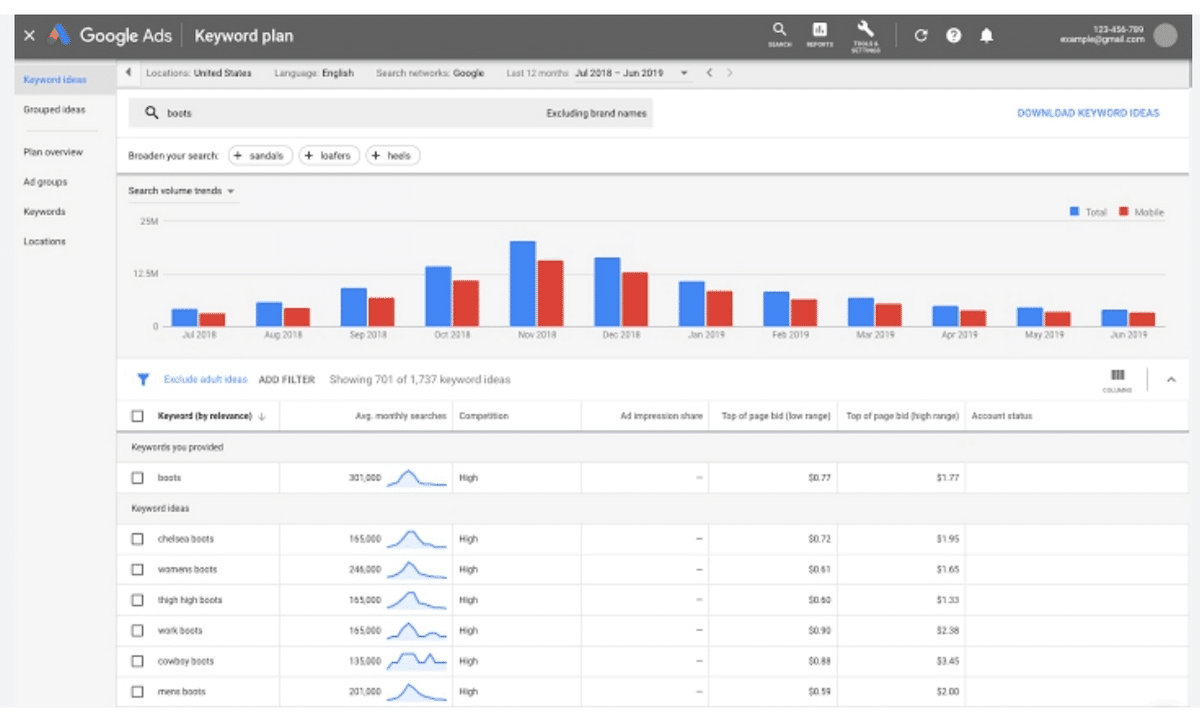Open Tools & Settings wrench icon
Viewport: 1200px width, 721px height.
[x=866, y=33]
